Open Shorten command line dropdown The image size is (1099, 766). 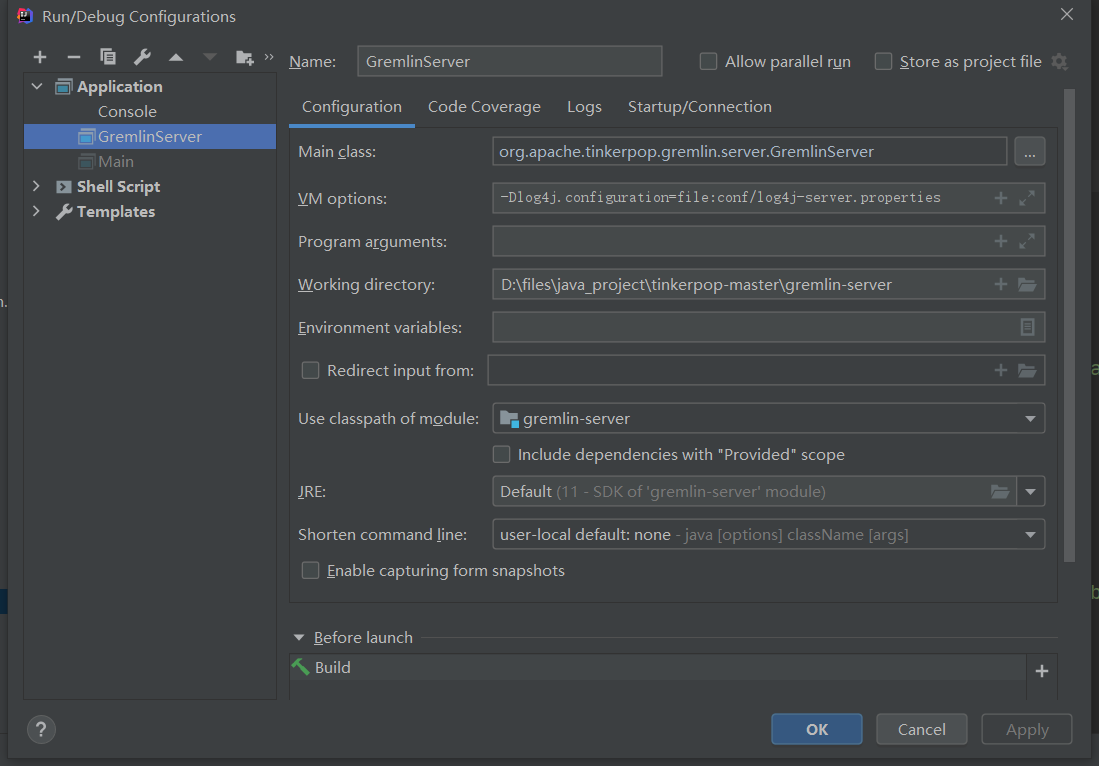click(1030, 535)
